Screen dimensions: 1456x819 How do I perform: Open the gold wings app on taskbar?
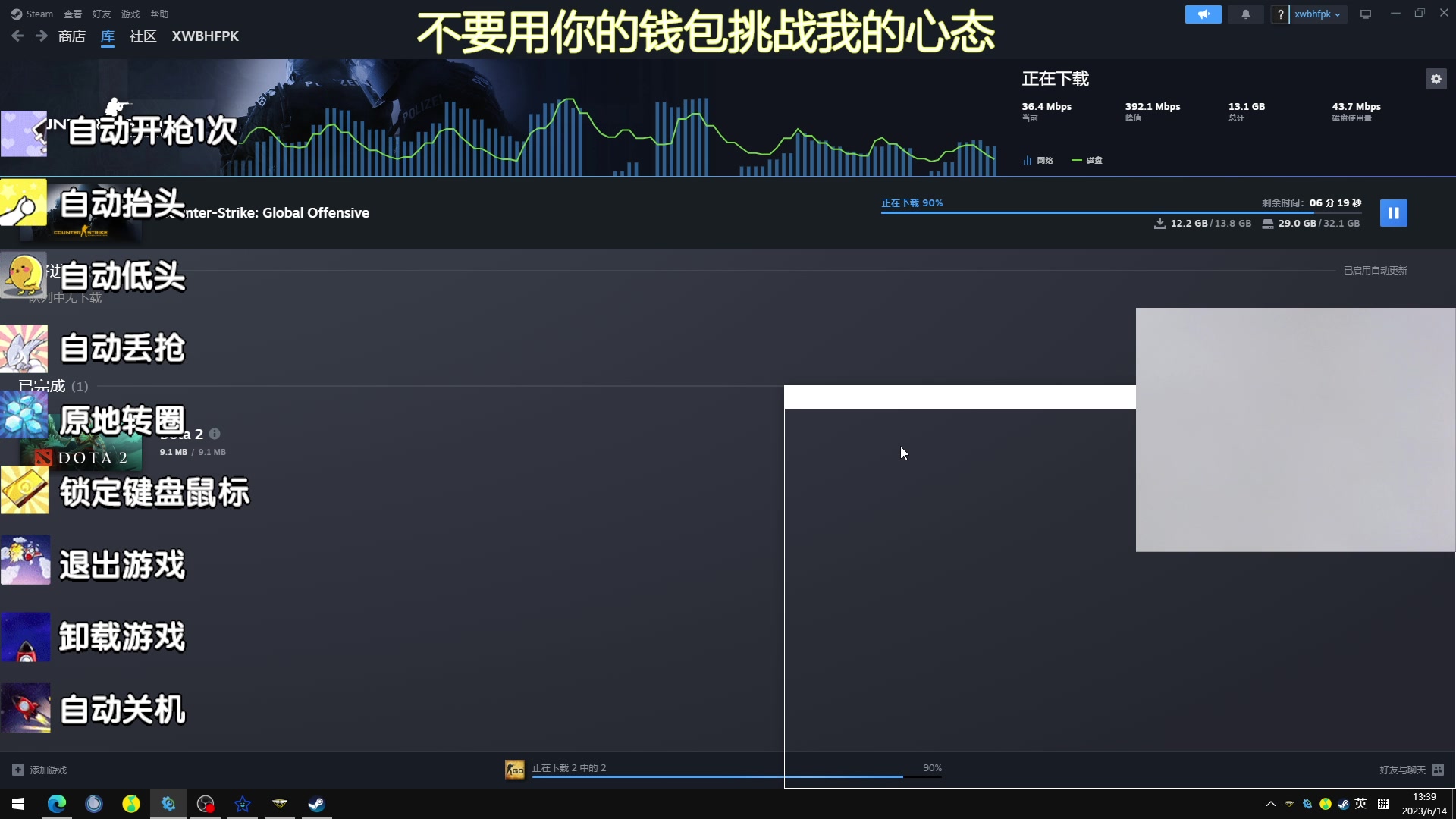pyautogui.click(x=280, y=804)
